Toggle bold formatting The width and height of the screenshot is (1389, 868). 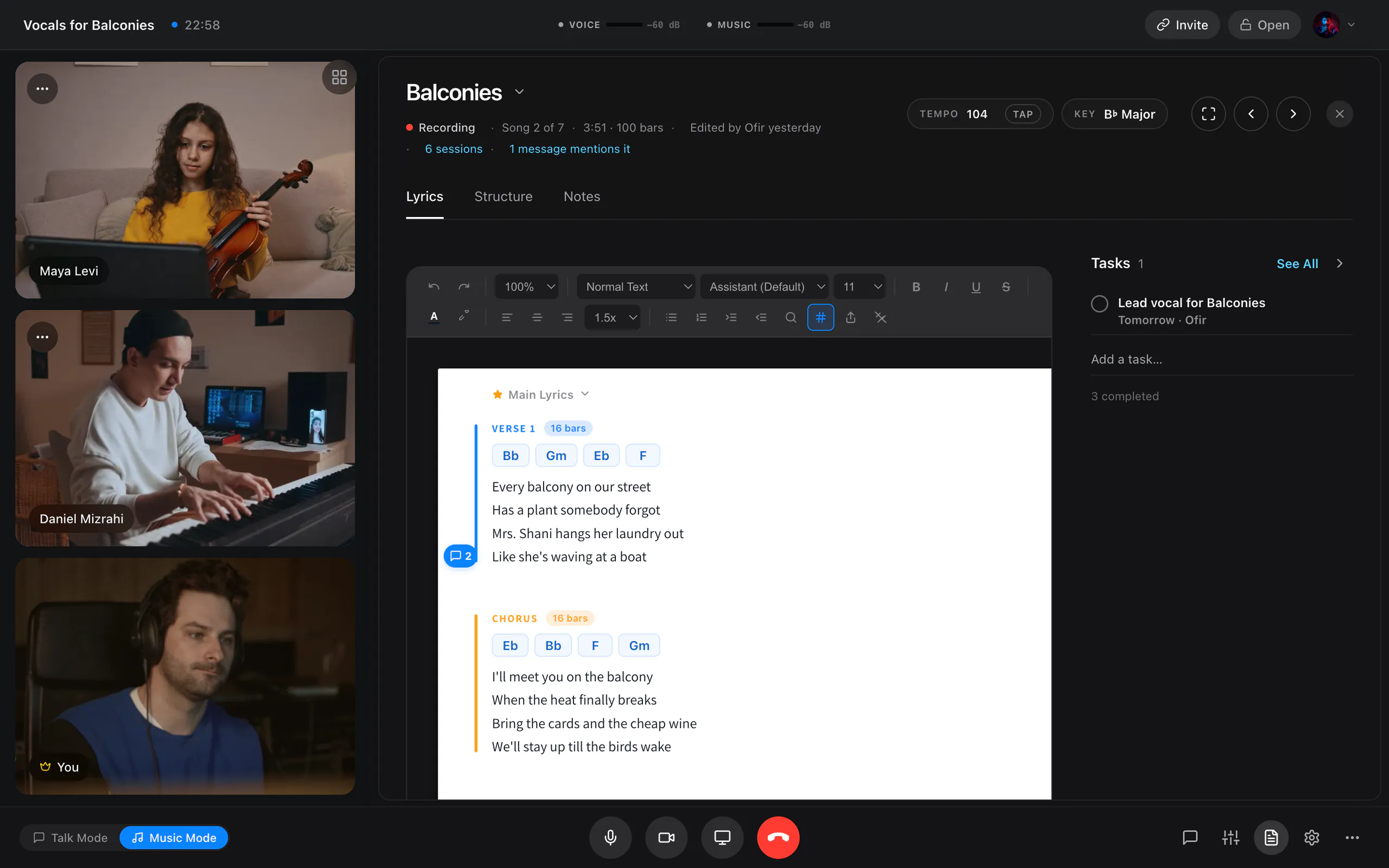(x=916, y=286)
